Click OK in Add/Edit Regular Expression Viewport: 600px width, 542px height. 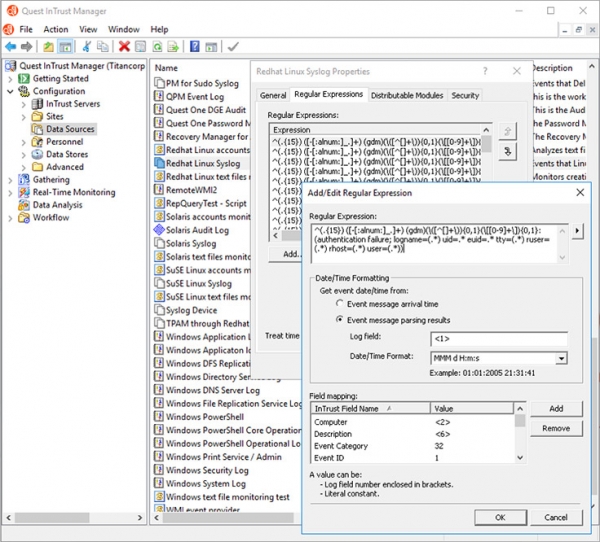(x=500, y=517)
